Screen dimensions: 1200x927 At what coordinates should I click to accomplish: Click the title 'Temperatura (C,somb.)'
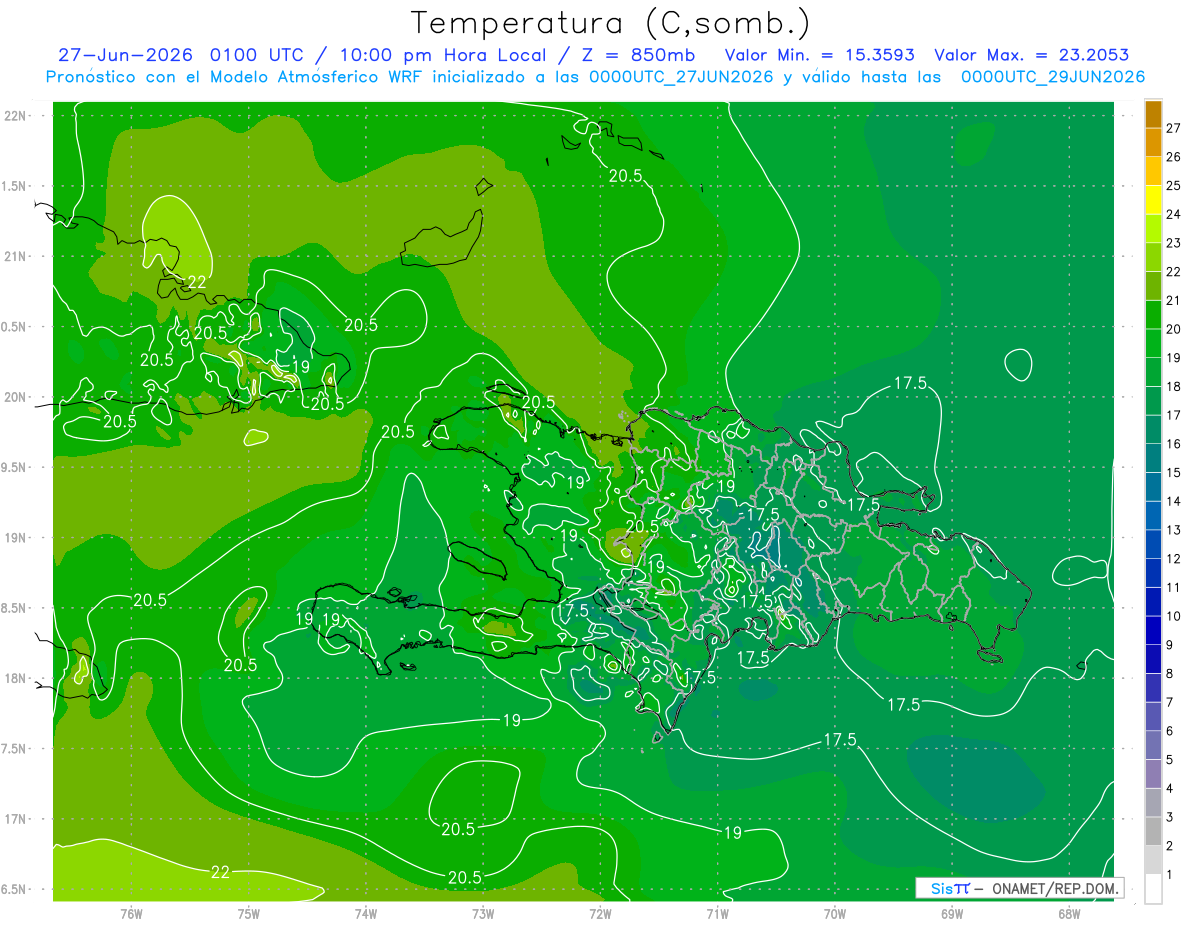coord(611,23)
